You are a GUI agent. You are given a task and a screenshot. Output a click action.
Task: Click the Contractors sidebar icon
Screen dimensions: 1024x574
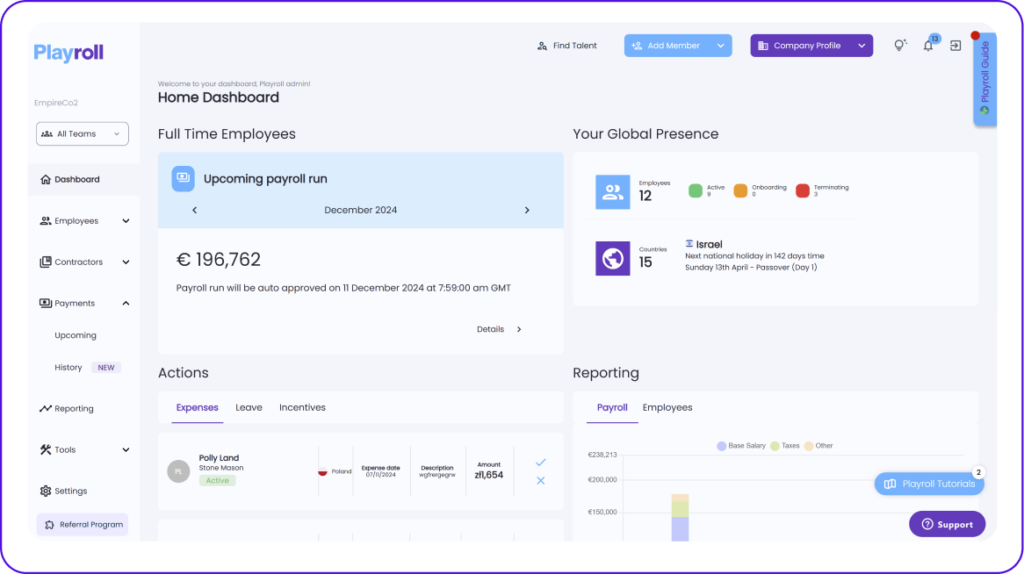45,262
